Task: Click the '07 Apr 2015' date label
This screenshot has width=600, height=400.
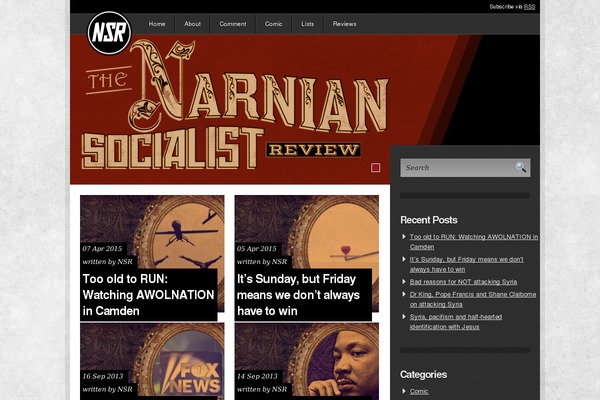Action: pyautogui.click(x=102, y=249)
